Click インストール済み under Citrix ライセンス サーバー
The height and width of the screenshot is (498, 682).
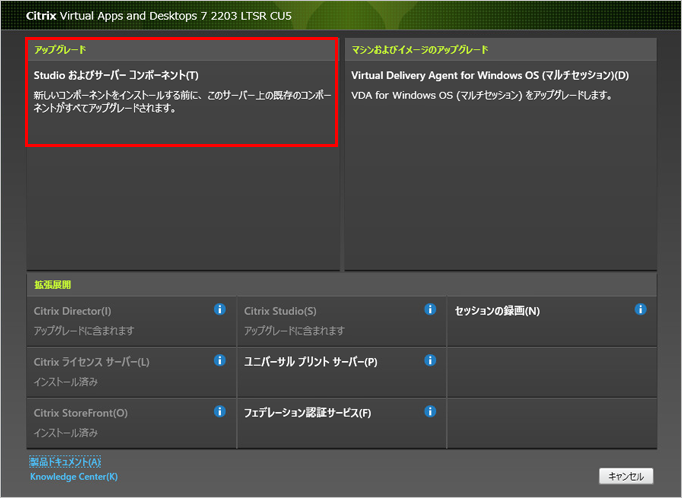tap(66, 382)
